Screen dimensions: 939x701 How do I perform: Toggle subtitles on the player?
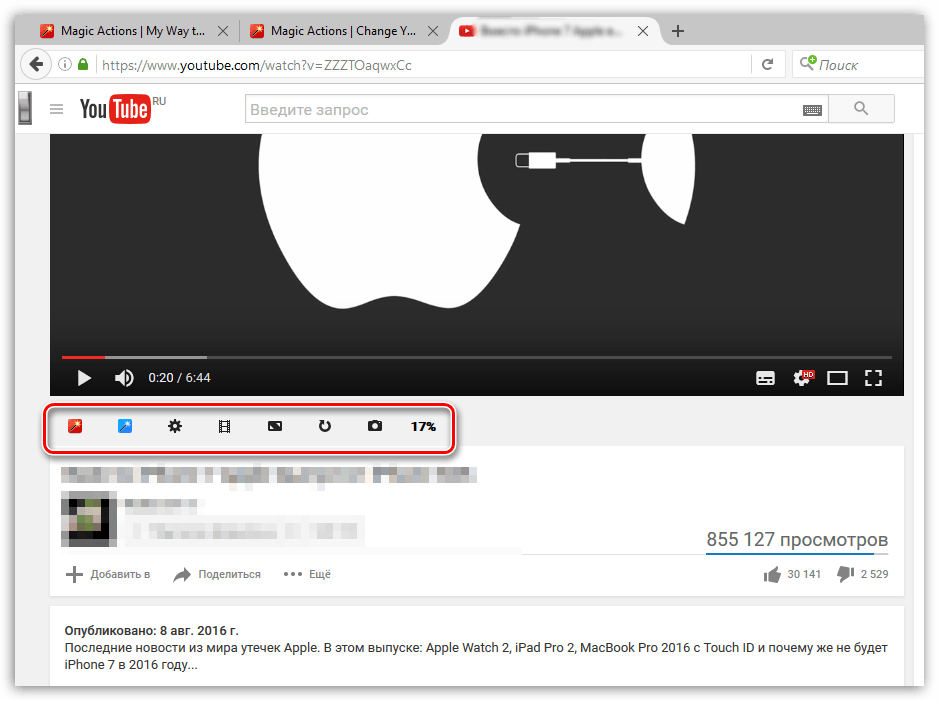(x=765, y=378)
